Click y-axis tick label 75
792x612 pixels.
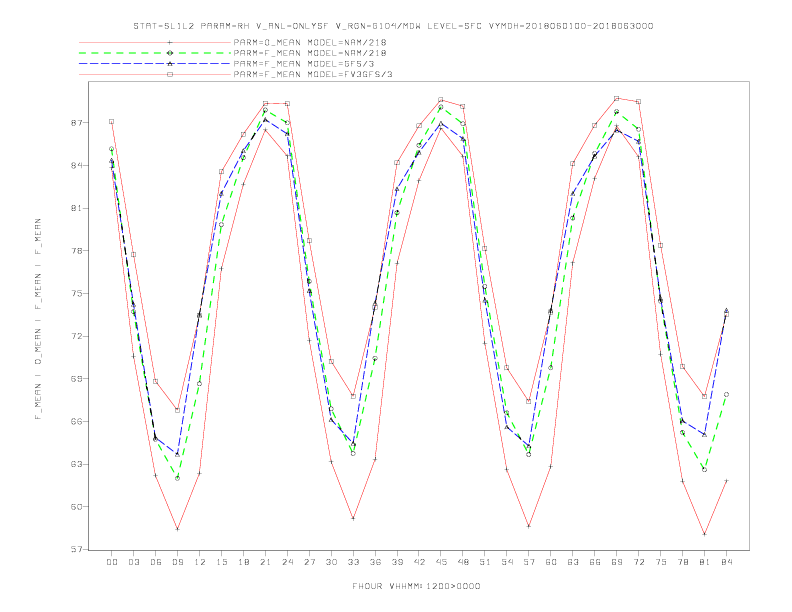pos(79,293)
